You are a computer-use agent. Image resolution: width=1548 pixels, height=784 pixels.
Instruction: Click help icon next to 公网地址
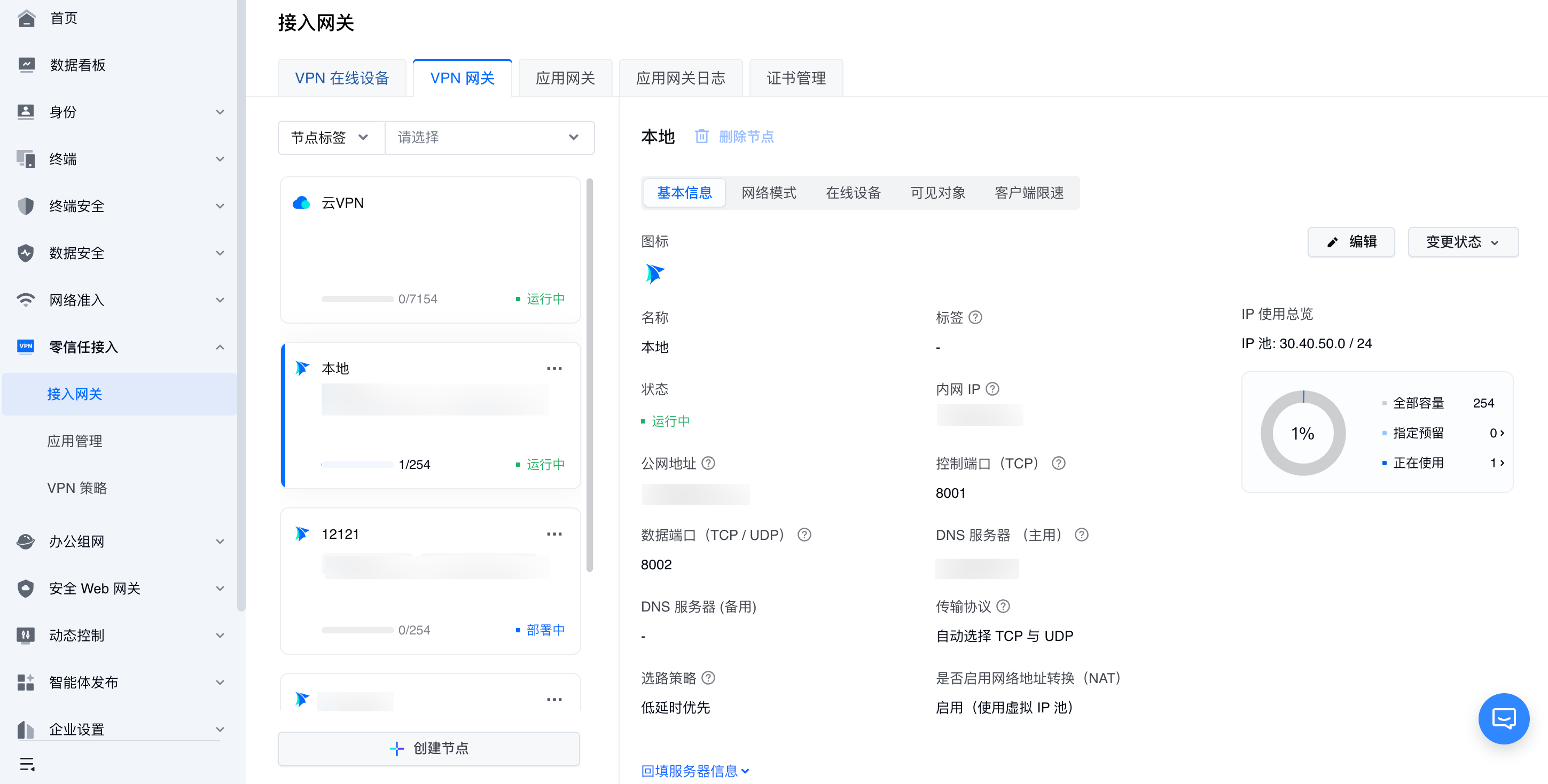708,463
